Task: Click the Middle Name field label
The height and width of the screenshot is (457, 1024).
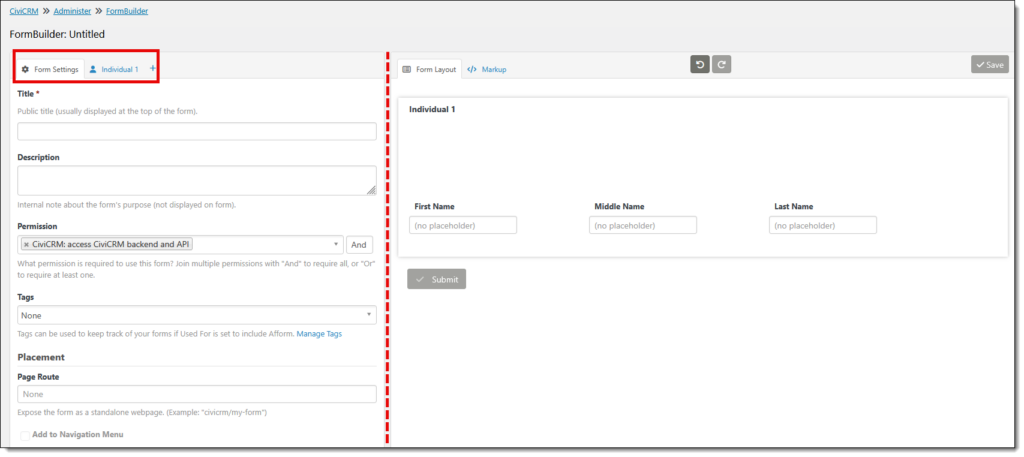Action: (619, 206)
